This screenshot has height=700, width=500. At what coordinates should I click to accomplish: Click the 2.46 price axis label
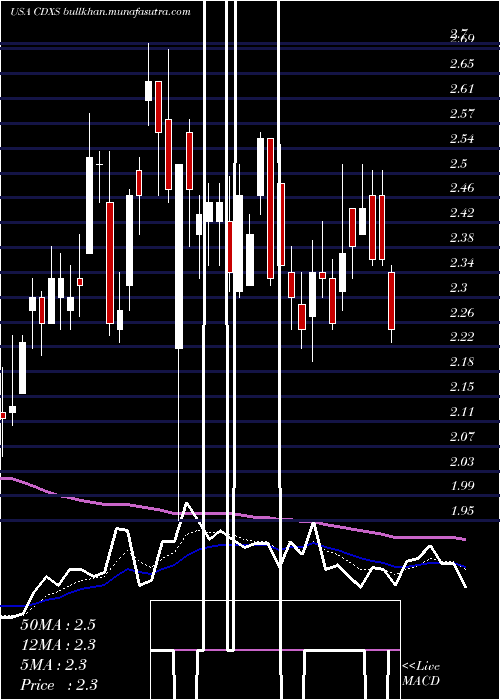[462, 188]
